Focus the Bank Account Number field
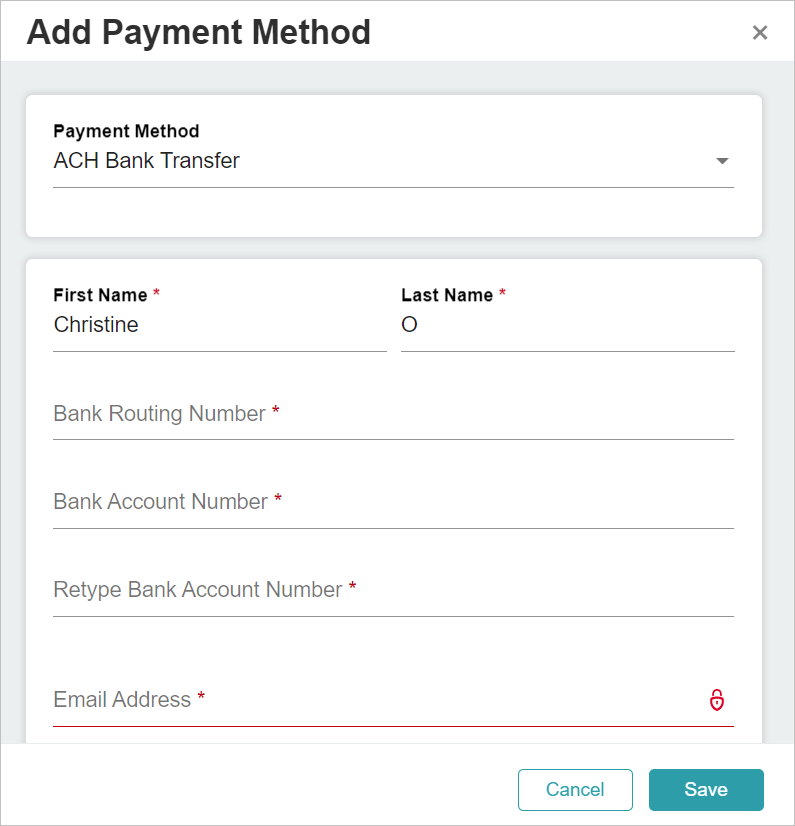Image resolution: width=795 pixels, height=826 pixels. 393,502
